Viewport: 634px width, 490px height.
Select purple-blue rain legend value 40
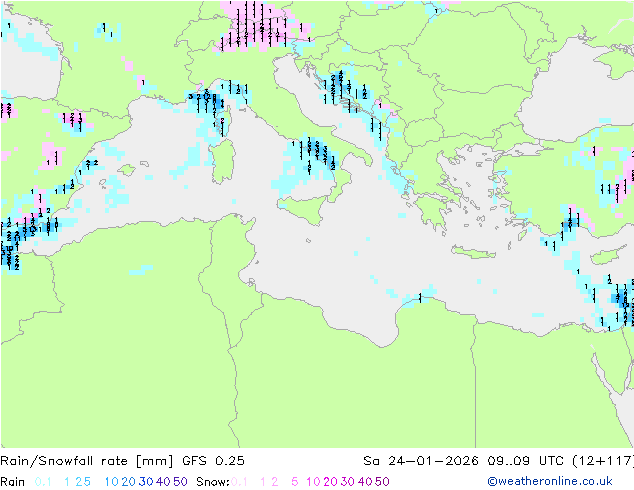pyautogui.click(x=163, y=482)
